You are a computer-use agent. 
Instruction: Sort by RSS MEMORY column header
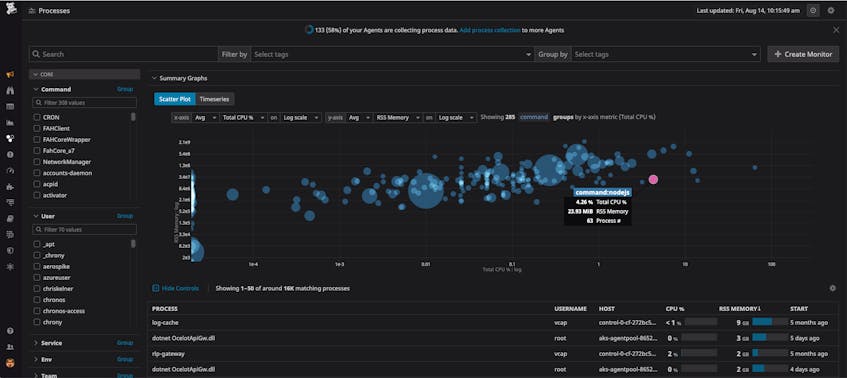click(x=740, y=309)
